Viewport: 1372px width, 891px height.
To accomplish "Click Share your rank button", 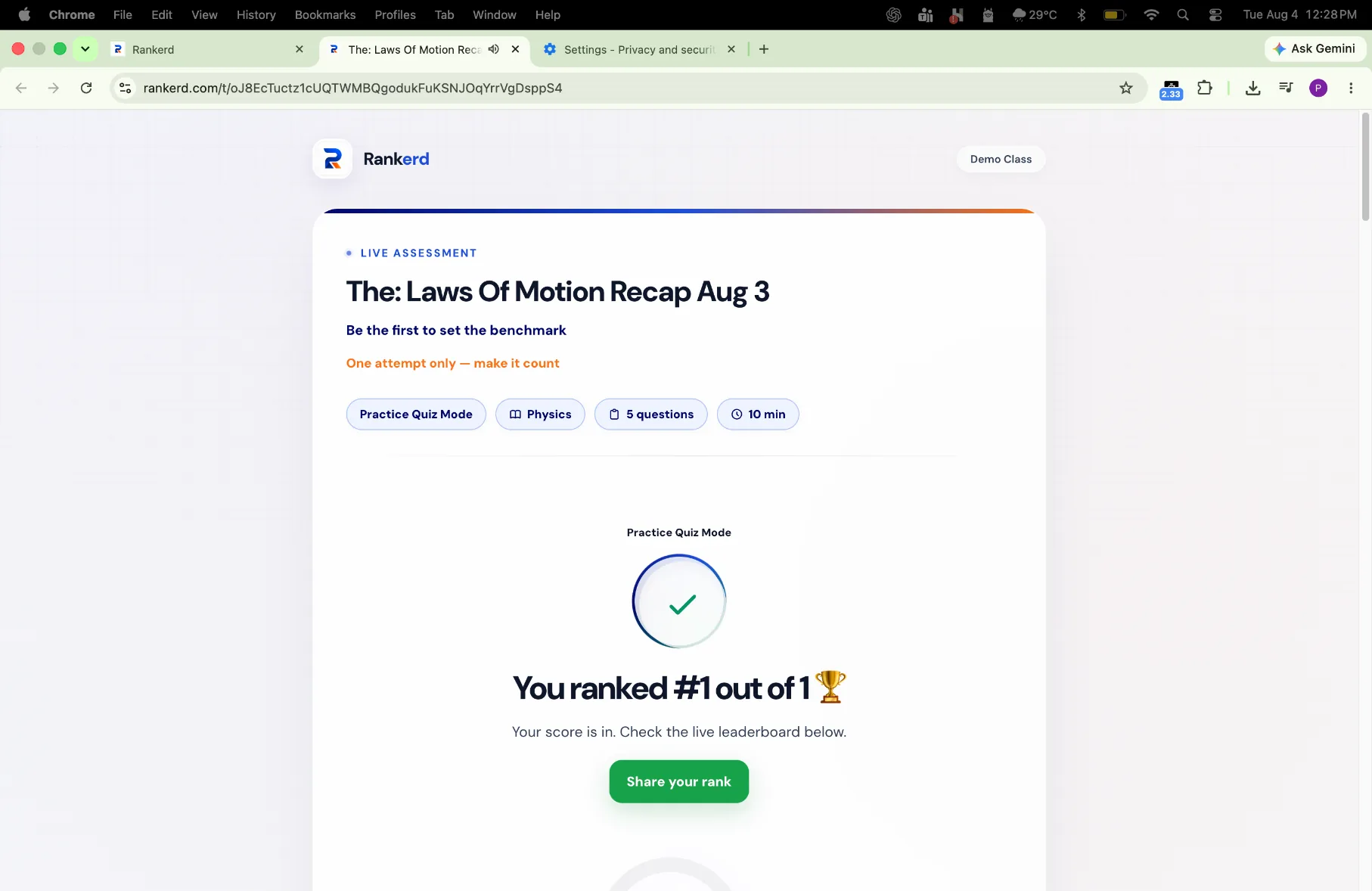I will pyautogui.click(x=679, y=781).
